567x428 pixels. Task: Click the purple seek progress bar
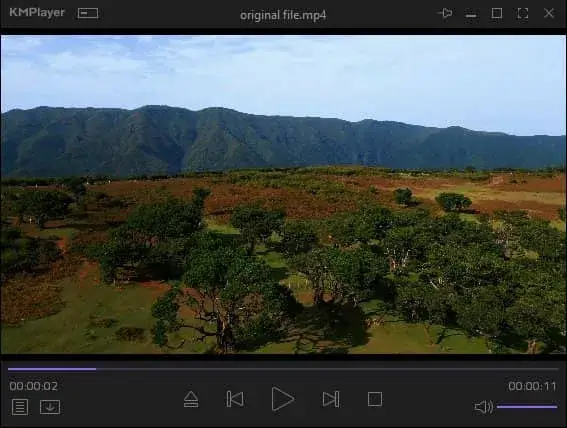(x=283, y=369)
